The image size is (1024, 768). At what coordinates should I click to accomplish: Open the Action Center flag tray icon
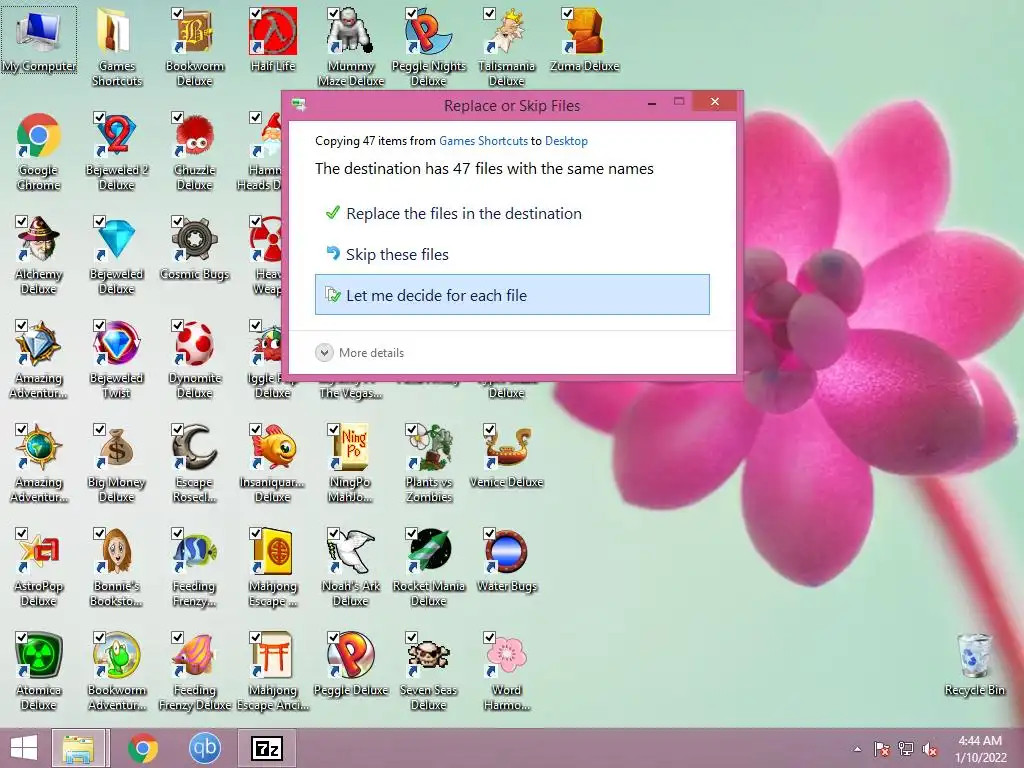881,749
